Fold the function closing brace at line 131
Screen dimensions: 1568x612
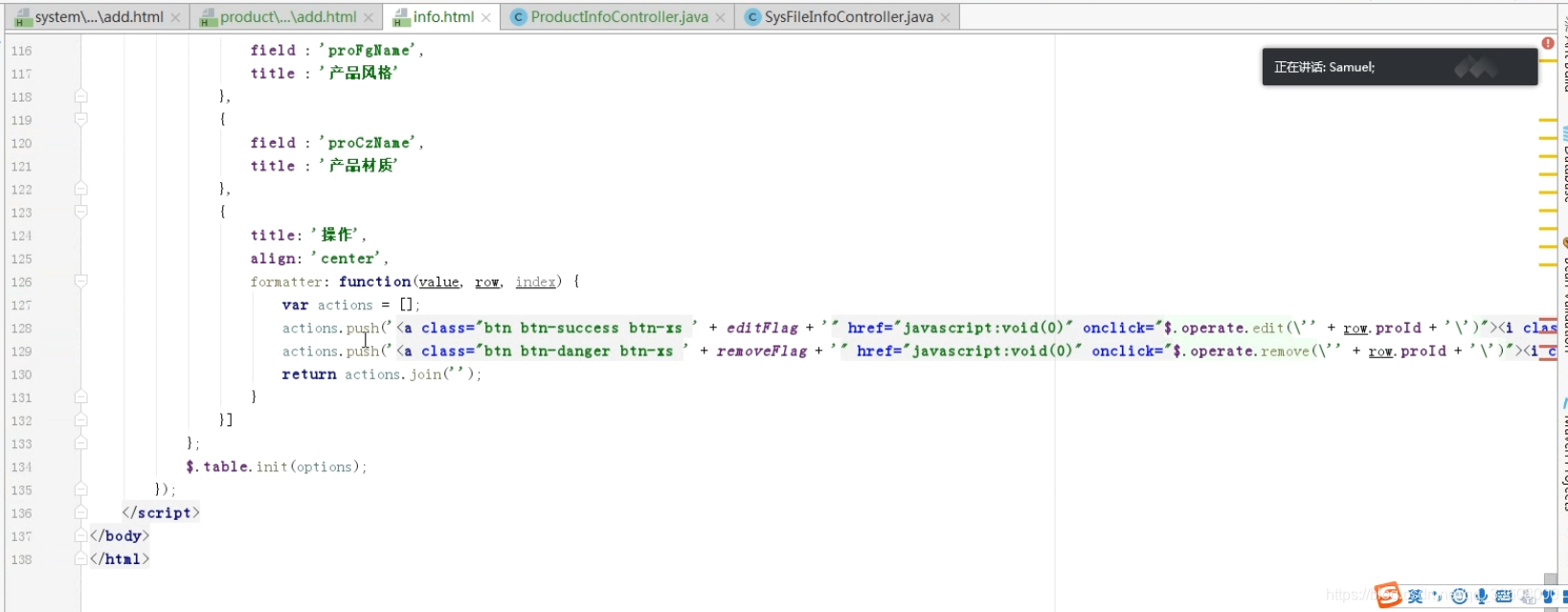tap(81, 397)
